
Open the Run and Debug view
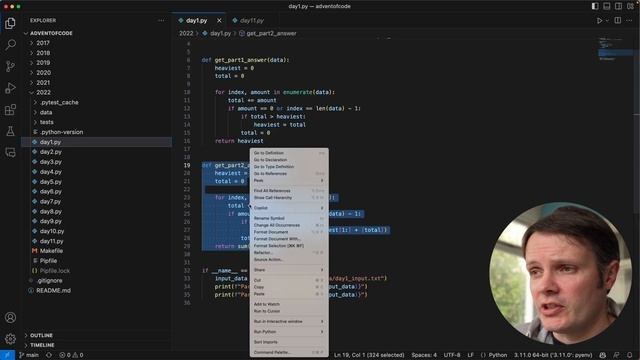tap(10, 88)
